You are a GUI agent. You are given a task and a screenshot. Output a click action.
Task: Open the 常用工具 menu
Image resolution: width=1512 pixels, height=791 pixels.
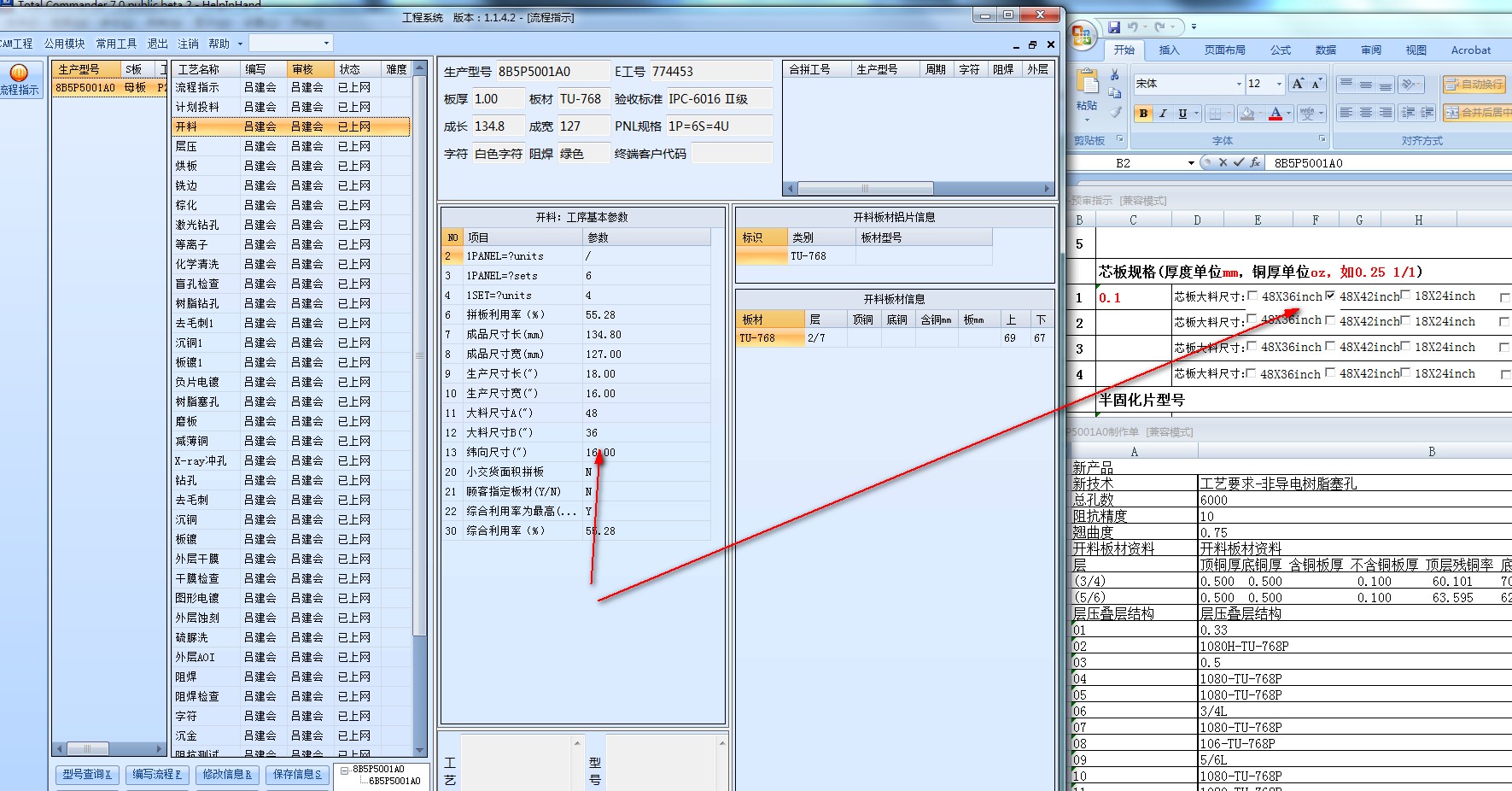116,44
